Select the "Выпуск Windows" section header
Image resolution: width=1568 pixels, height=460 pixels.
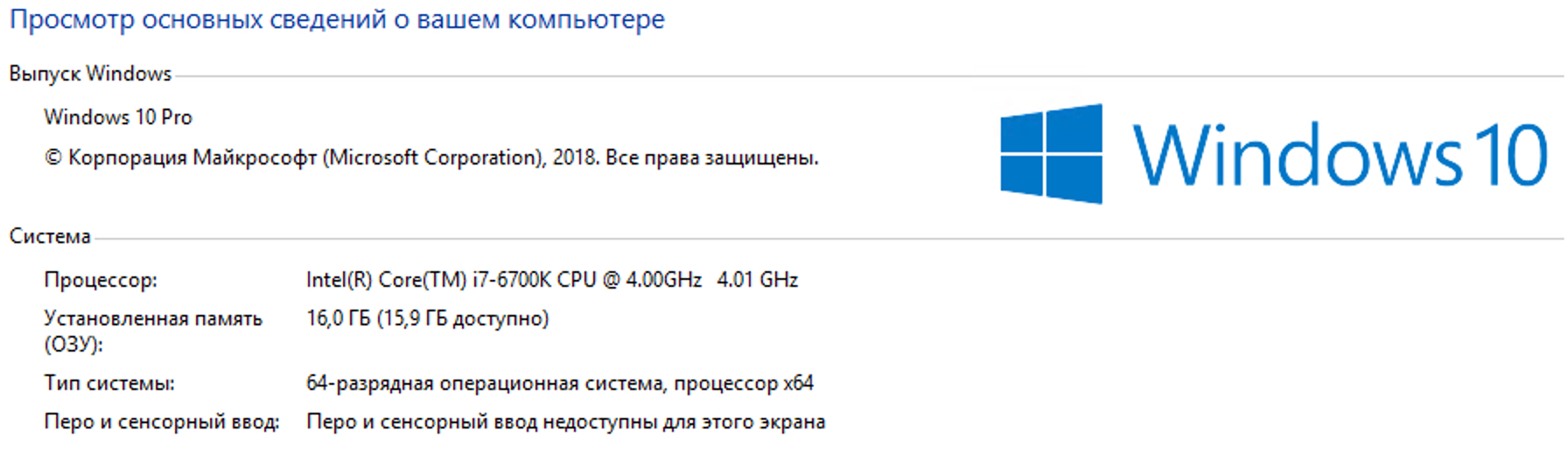click(90, 73)
